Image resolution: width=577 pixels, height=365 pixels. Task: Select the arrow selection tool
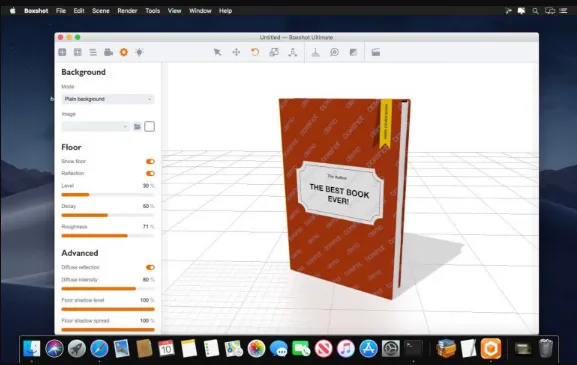click(x=217, y=52)
